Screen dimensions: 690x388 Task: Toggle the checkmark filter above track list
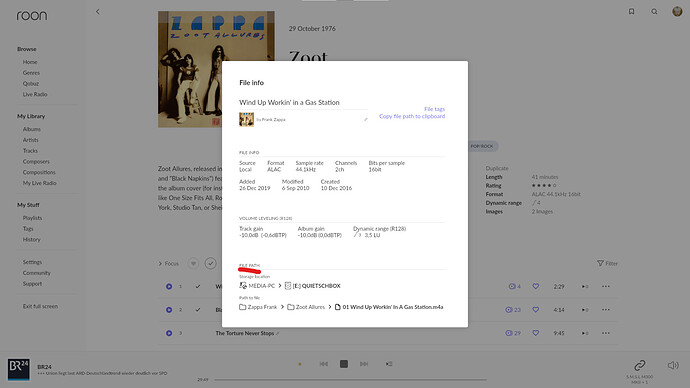click(x=211, y=264)
